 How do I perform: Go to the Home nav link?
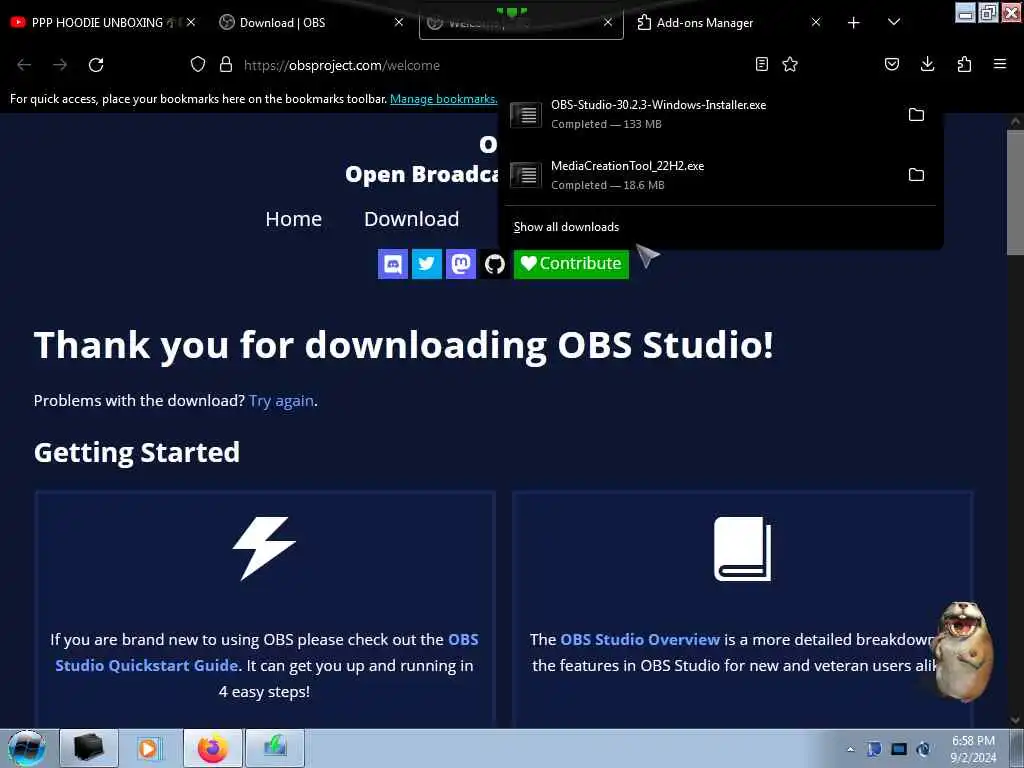(x=294, y=219)
